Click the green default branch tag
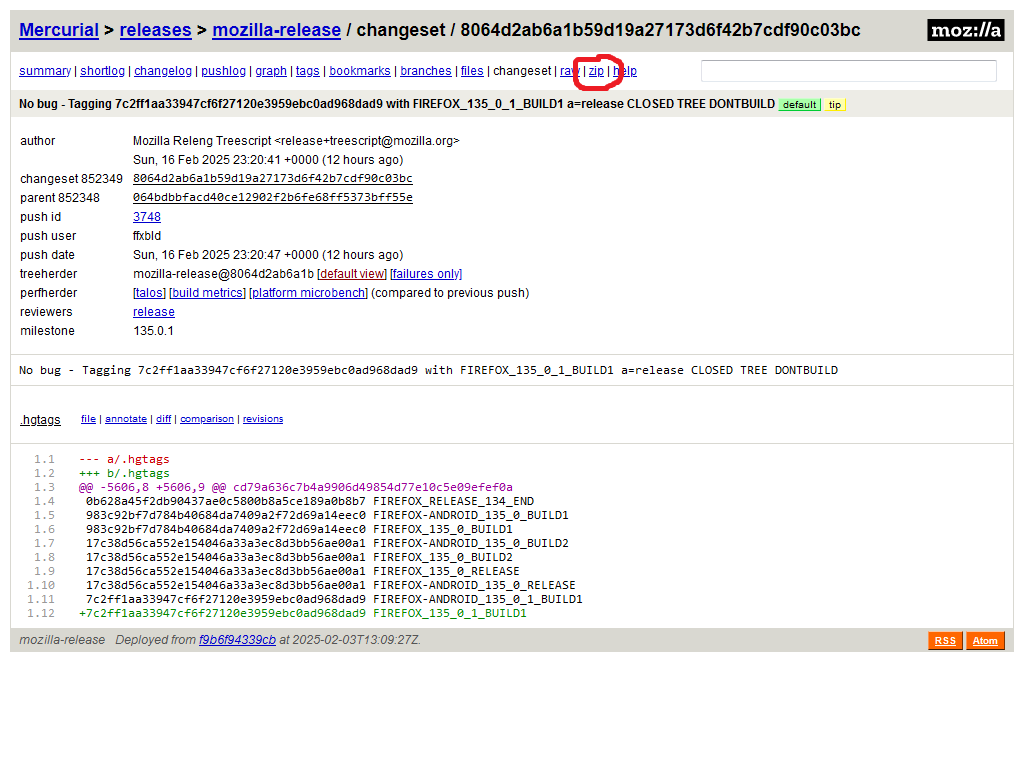The image size is (1024, 768). (798, 105)
